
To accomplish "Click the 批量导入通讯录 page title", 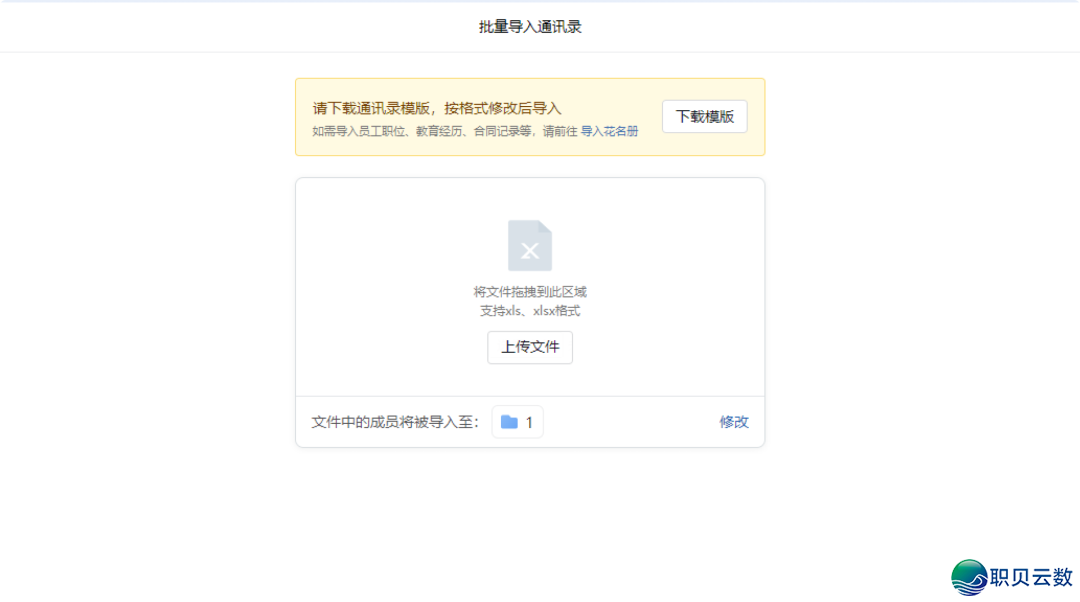I will [530, 27].
